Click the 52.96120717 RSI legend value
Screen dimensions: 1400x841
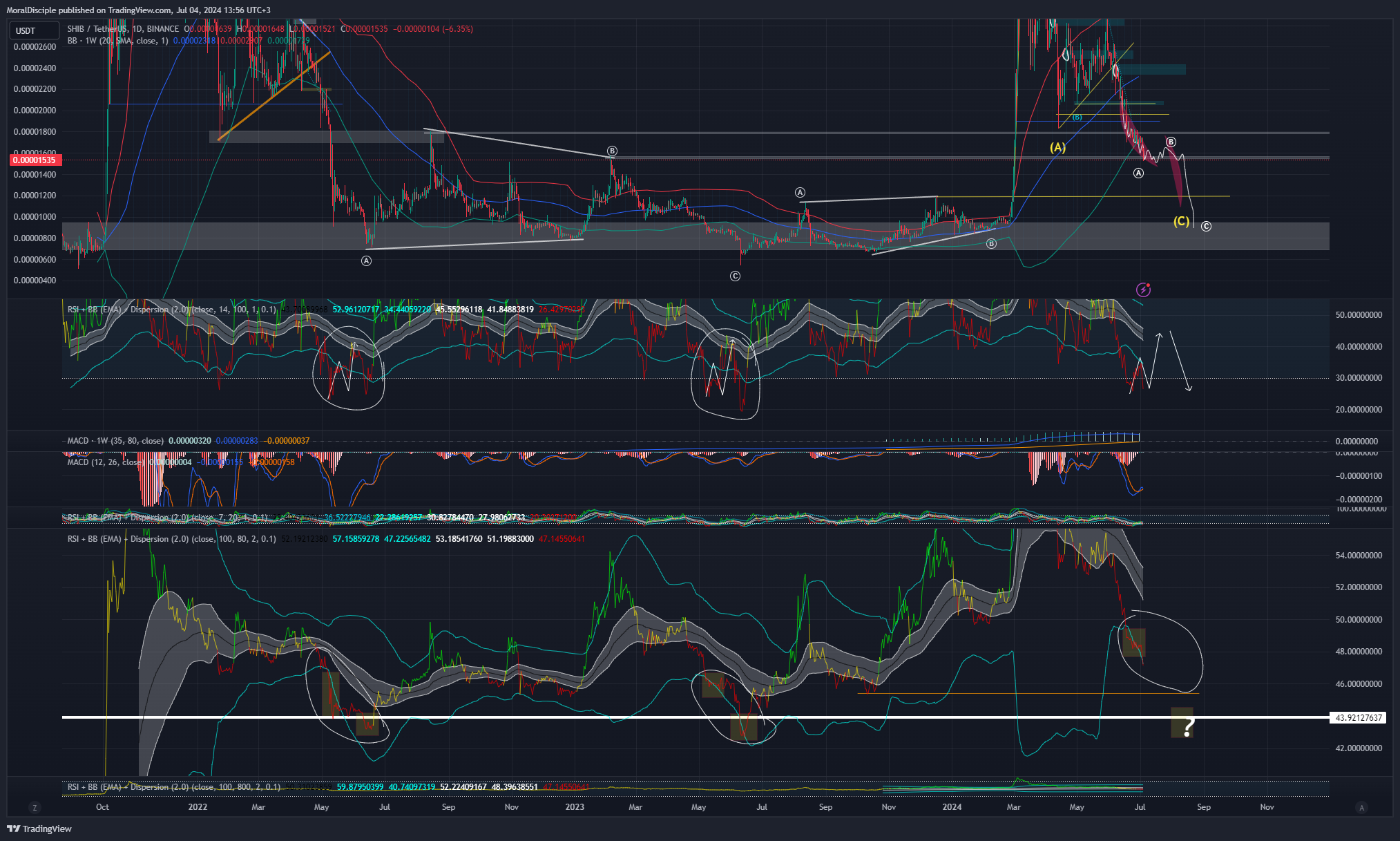click(x=356, y=310)
